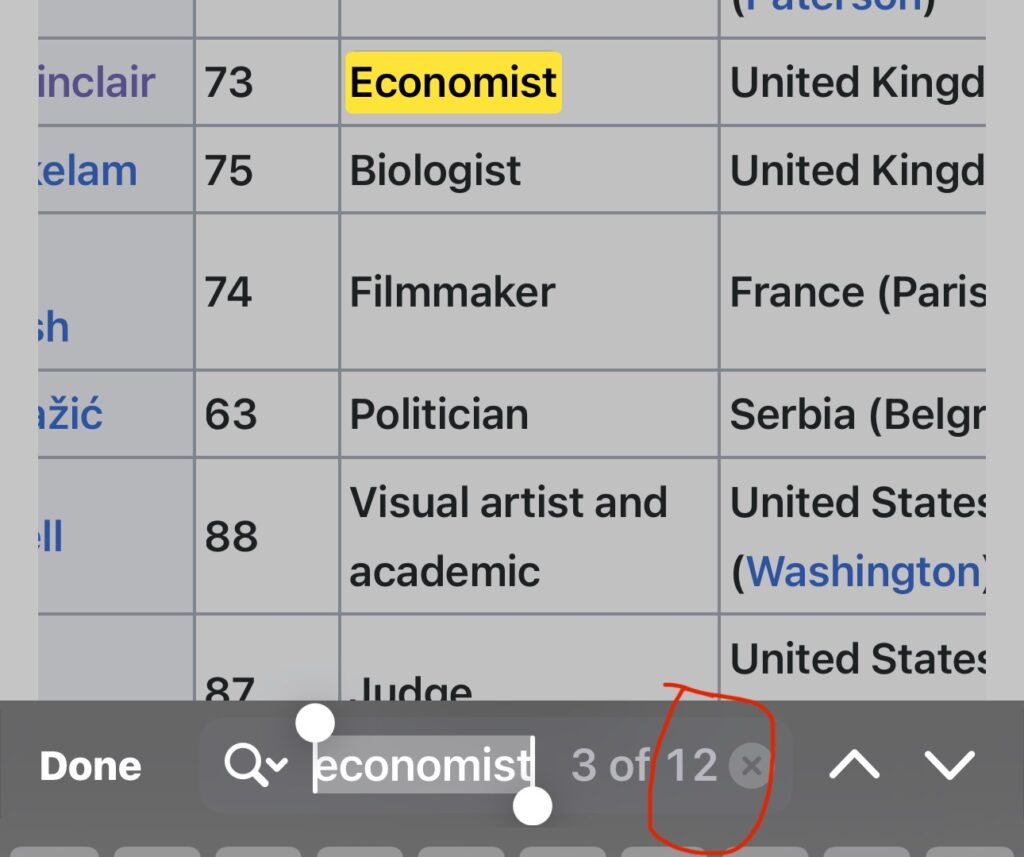Open the magnifier search options dropdown
Image resolution: width=1024 pixels, height=857 pixels.
click(256, 766)
